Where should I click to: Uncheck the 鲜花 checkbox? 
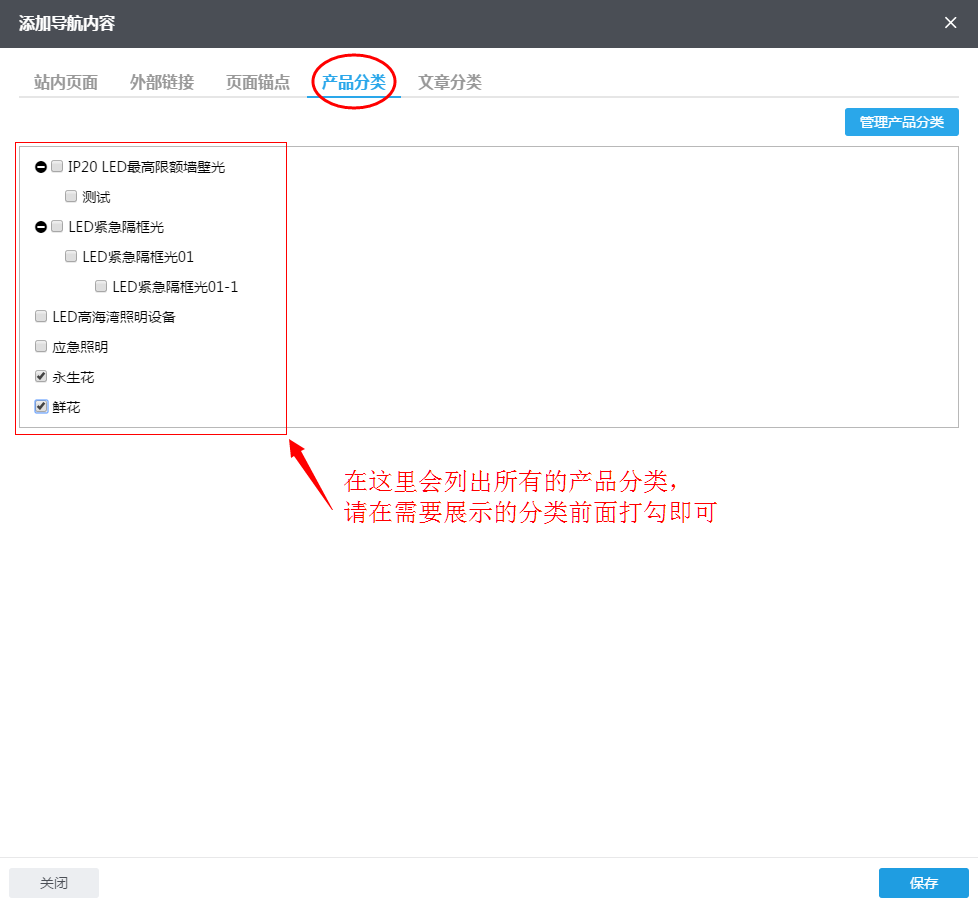pos(40,406)
